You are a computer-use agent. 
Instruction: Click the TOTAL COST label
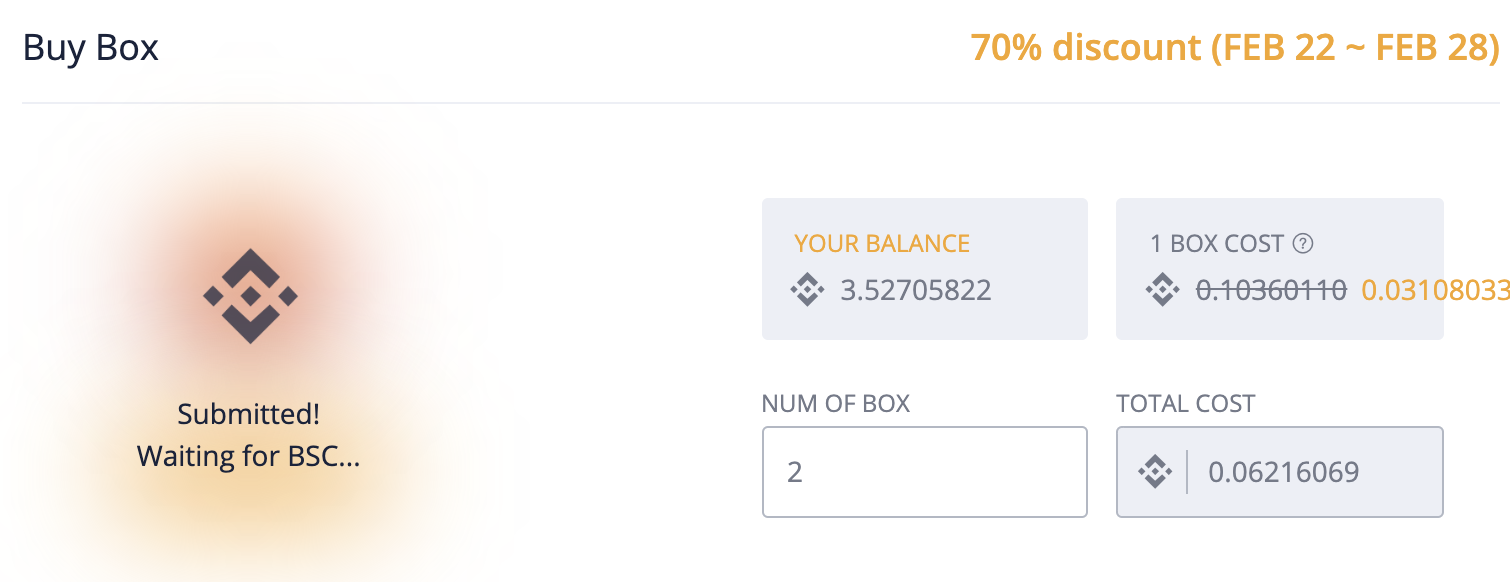coord(1186,404)
